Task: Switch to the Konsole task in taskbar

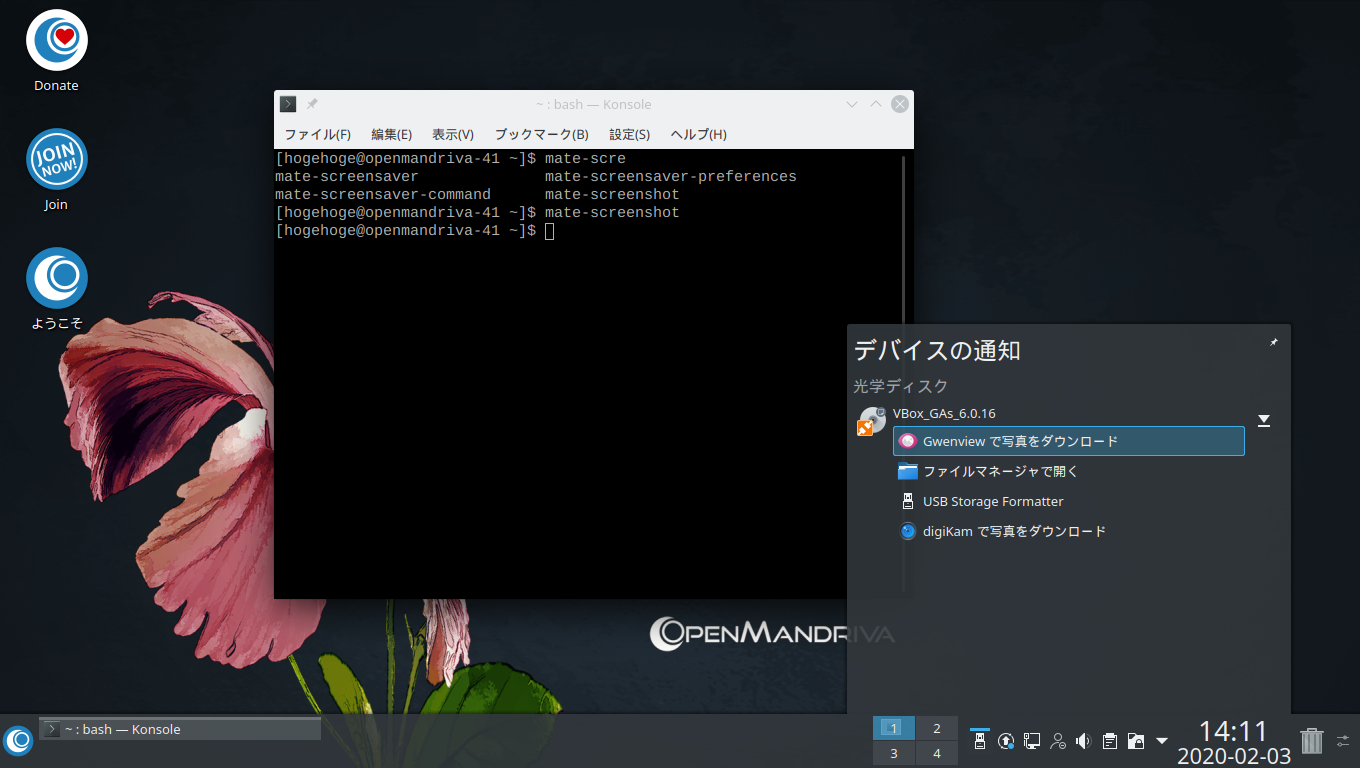Action: 180,729
